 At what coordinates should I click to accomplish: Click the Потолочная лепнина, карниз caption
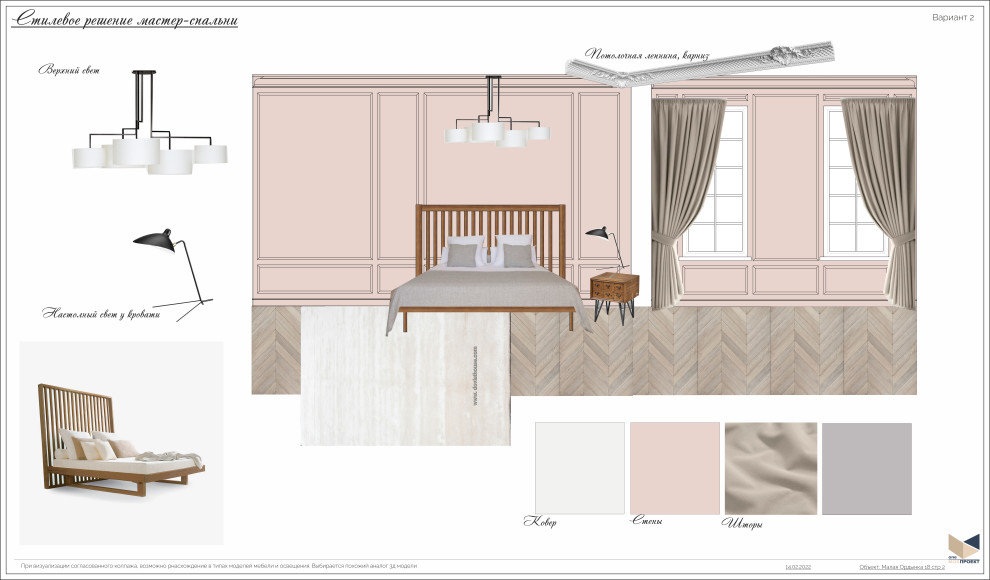coord(646,56)
